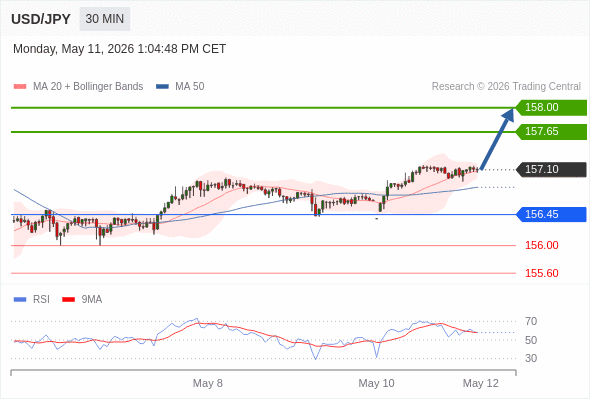Toggle the MA 20 + Bollinger Bands legend
This screenshot has width=590, height=400.
click(78, 87)
